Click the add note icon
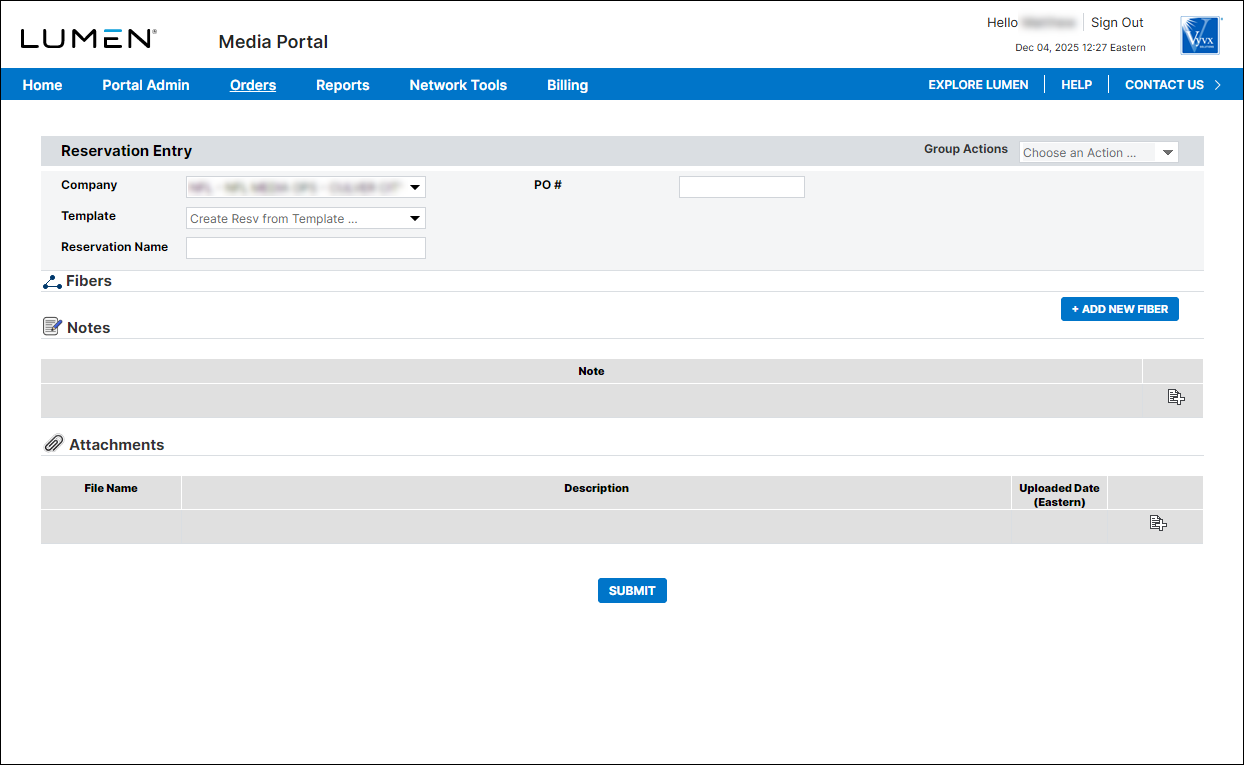The height and width of the screenshot is (765, 1244). 1176,398
